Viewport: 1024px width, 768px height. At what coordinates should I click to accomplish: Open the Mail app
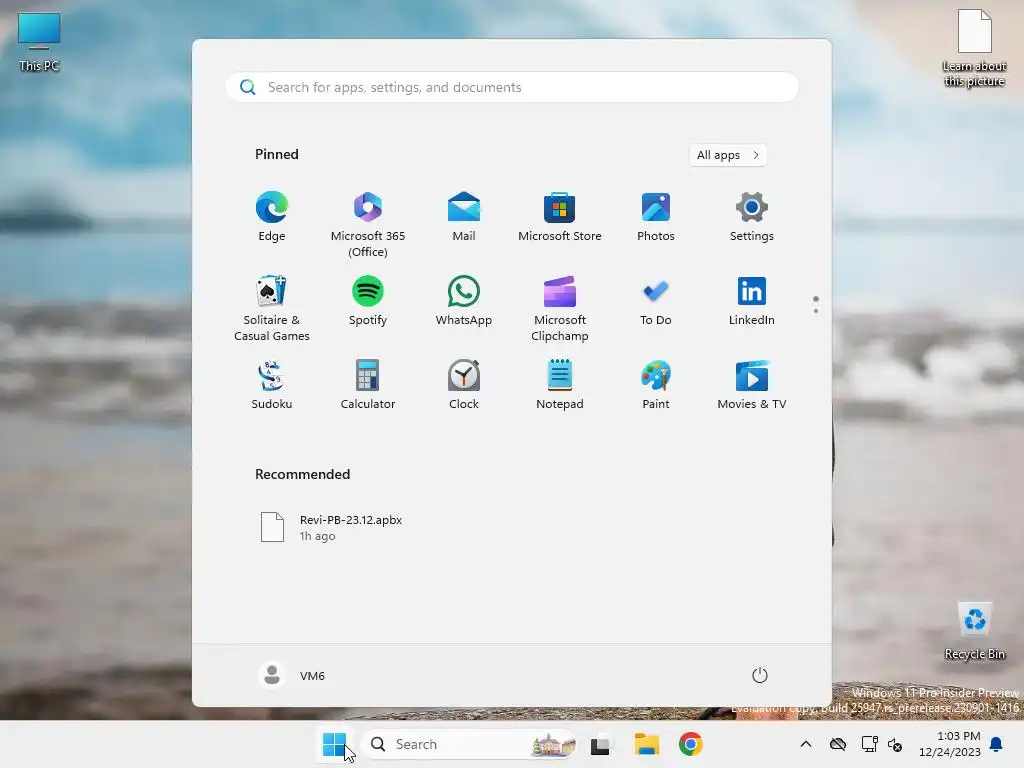[464, 217]
